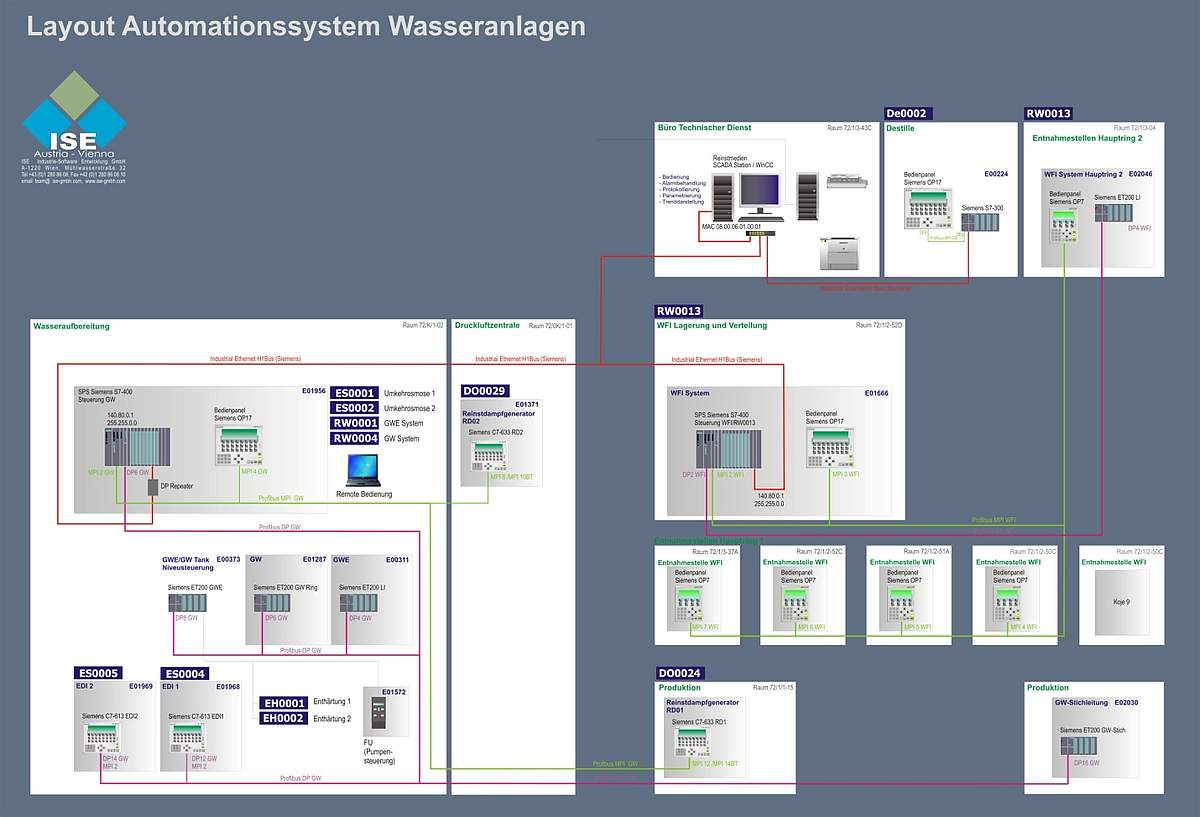
Task: Click the E02030 GW-Stichleitung number
Action: [1126, 703]
